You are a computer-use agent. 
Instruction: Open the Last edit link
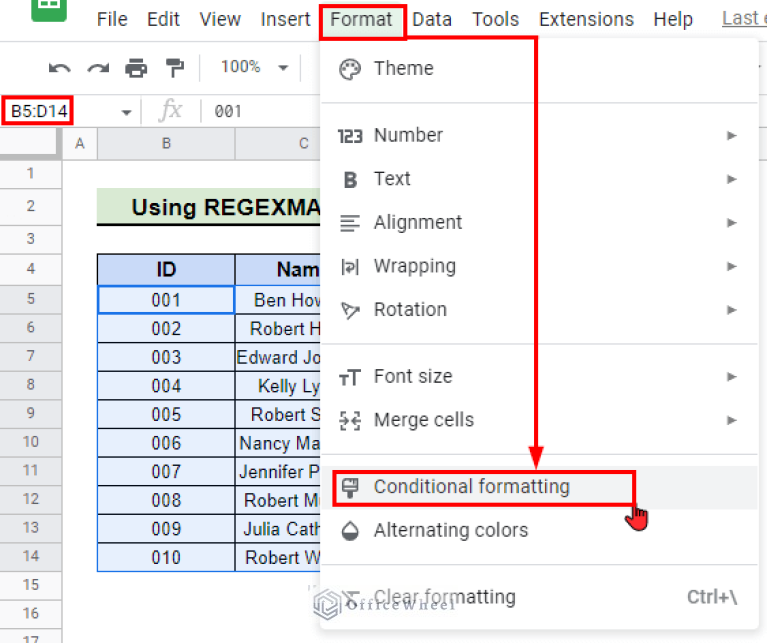742,19
